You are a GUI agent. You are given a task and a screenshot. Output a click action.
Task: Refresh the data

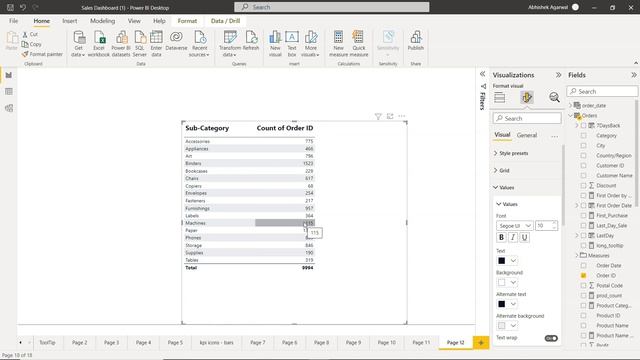coord(251,41)
